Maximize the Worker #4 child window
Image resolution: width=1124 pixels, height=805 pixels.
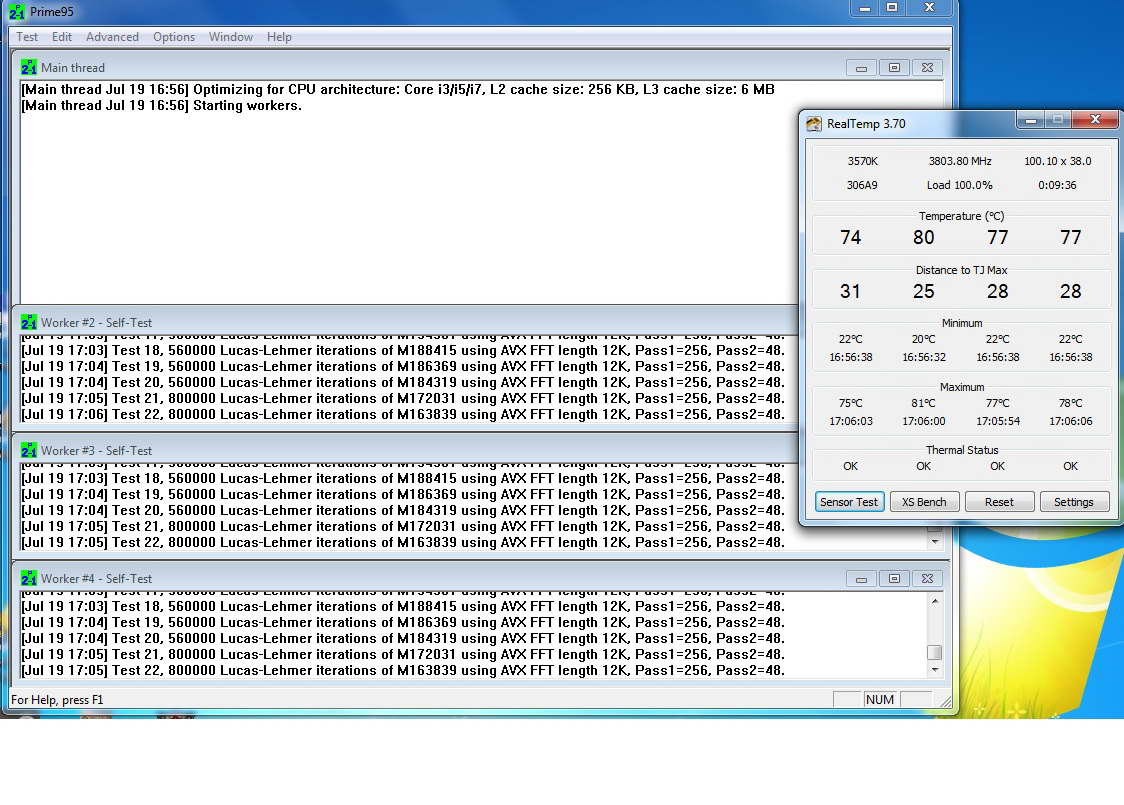tap(895, 579)
